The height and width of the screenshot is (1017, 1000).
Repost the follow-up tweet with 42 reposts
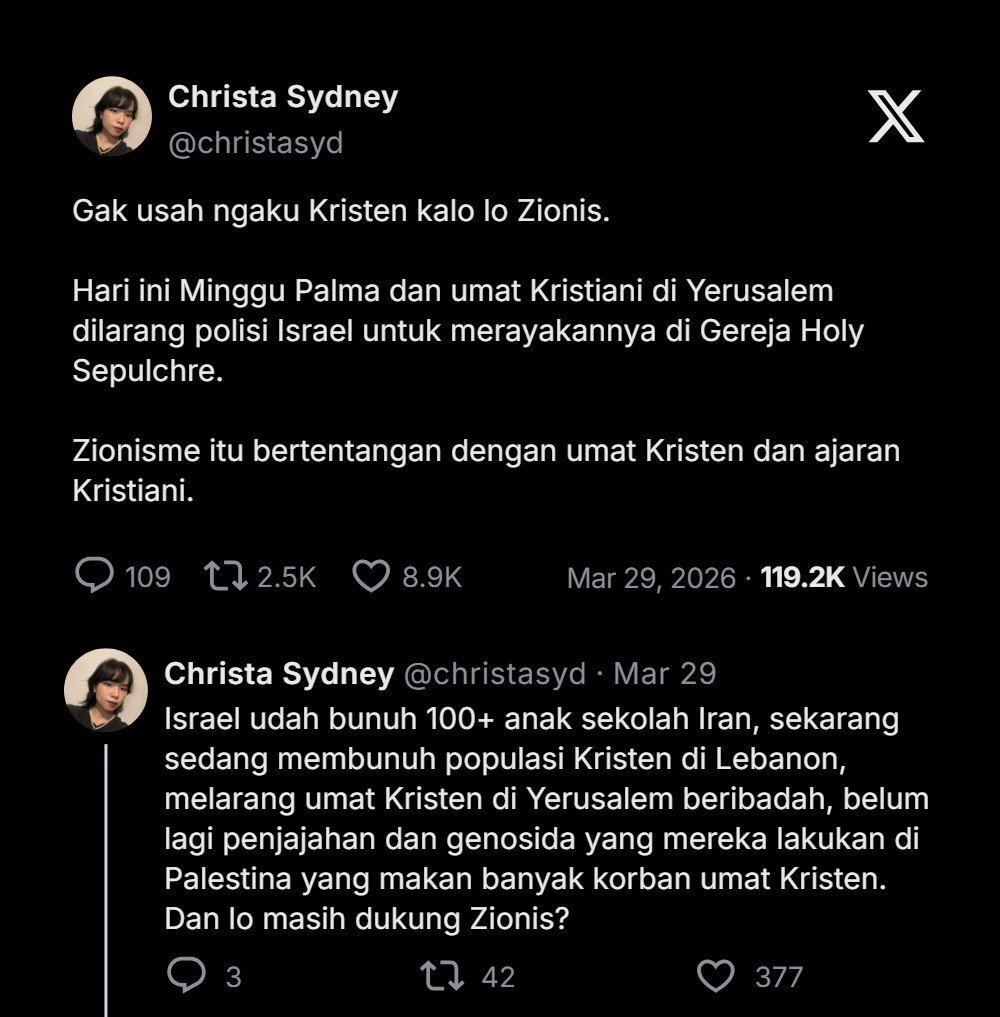coord(443,975)
